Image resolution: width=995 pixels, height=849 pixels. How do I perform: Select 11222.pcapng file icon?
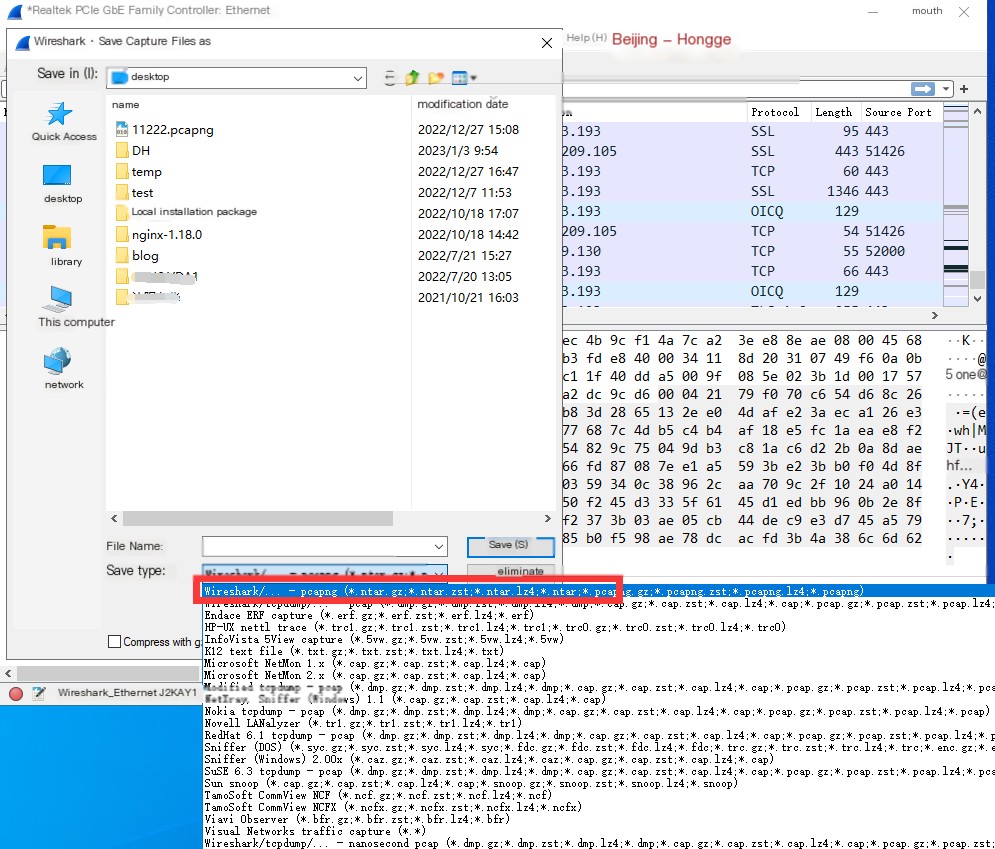[122, 129]
